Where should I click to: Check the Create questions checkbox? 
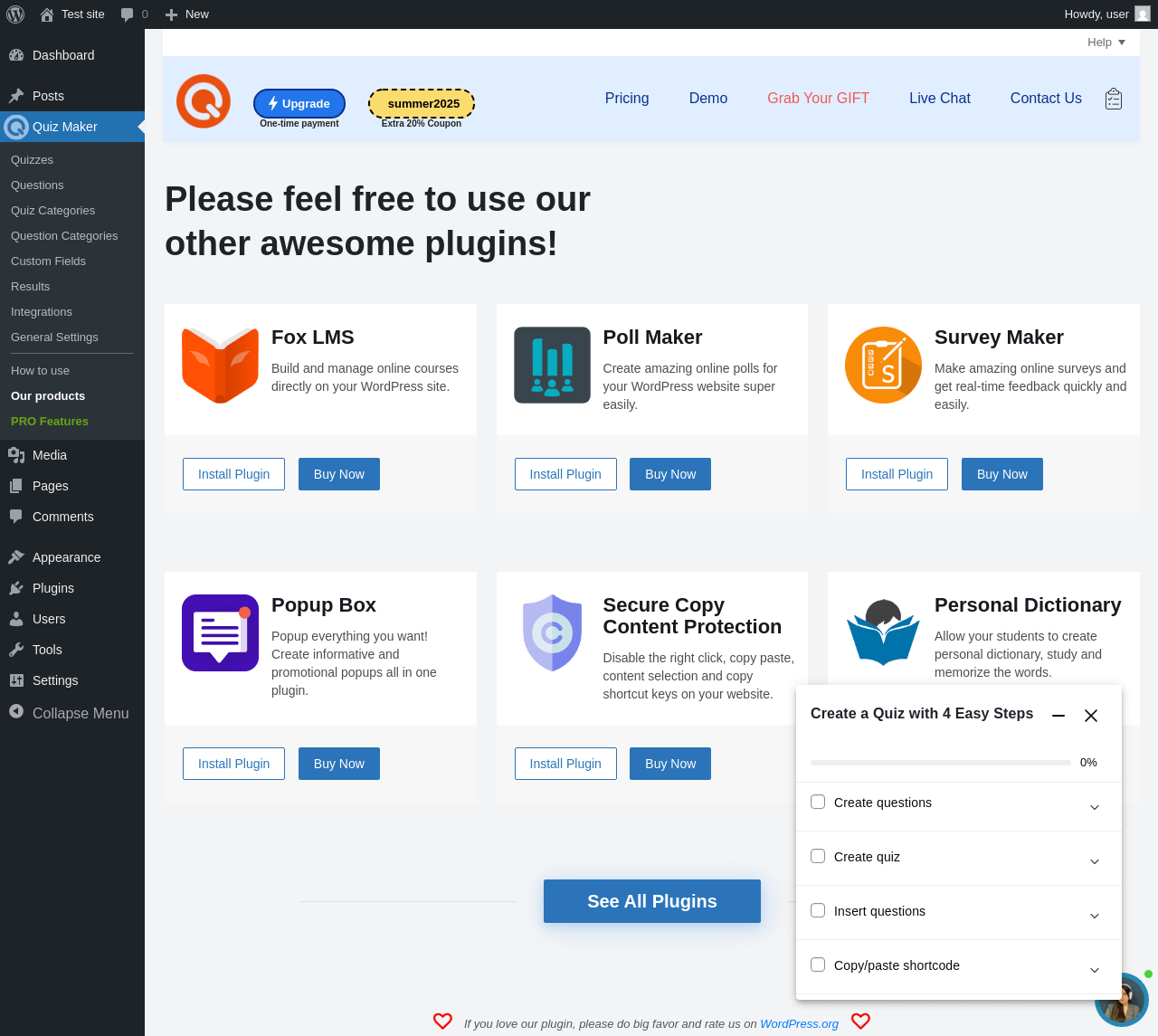pyautogui.click(x=818, y=802)
